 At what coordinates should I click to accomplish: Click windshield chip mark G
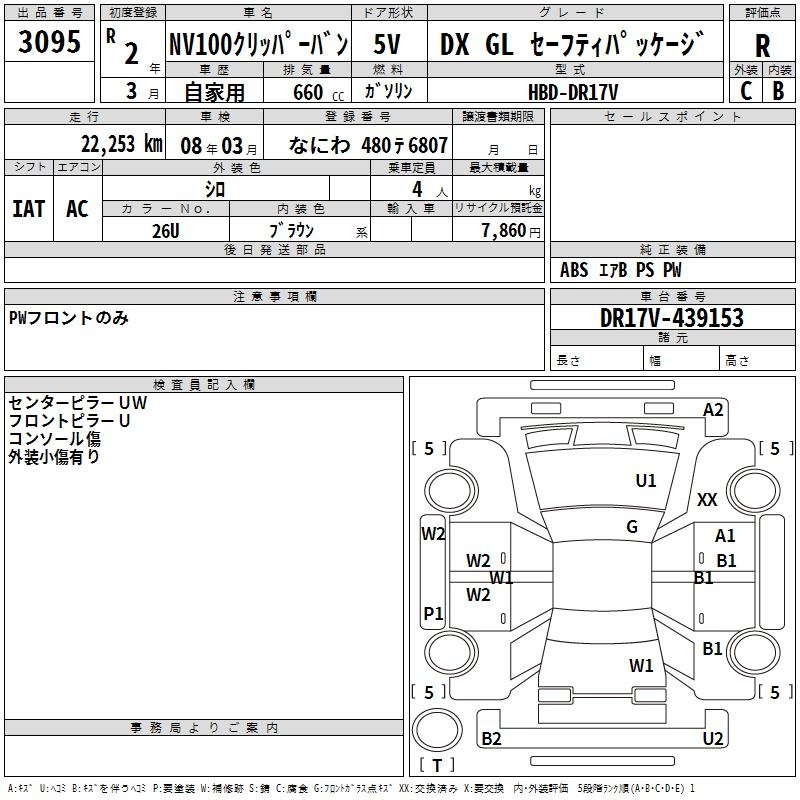632,527
